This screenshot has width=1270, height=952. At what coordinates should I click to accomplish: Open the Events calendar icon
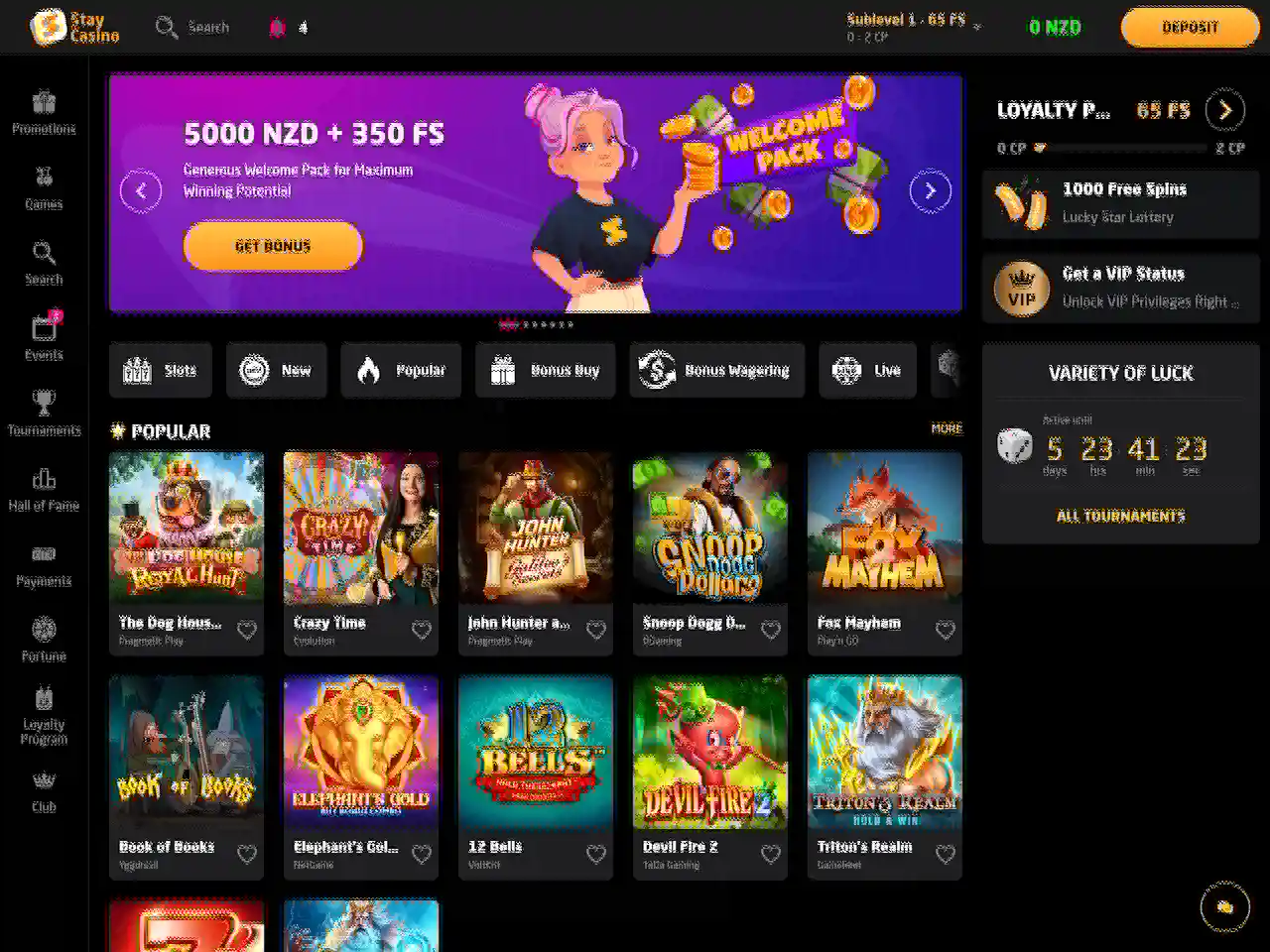(x=45, y=326)
